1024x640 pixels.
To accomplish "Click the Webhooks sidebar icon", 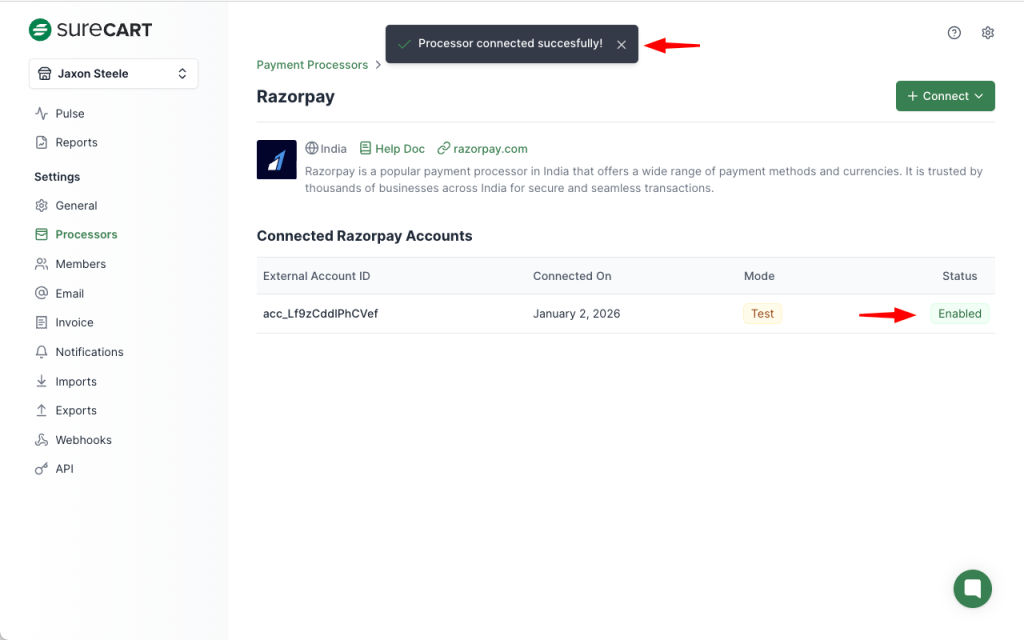I will pyautogui.click(x=41, y=440).
